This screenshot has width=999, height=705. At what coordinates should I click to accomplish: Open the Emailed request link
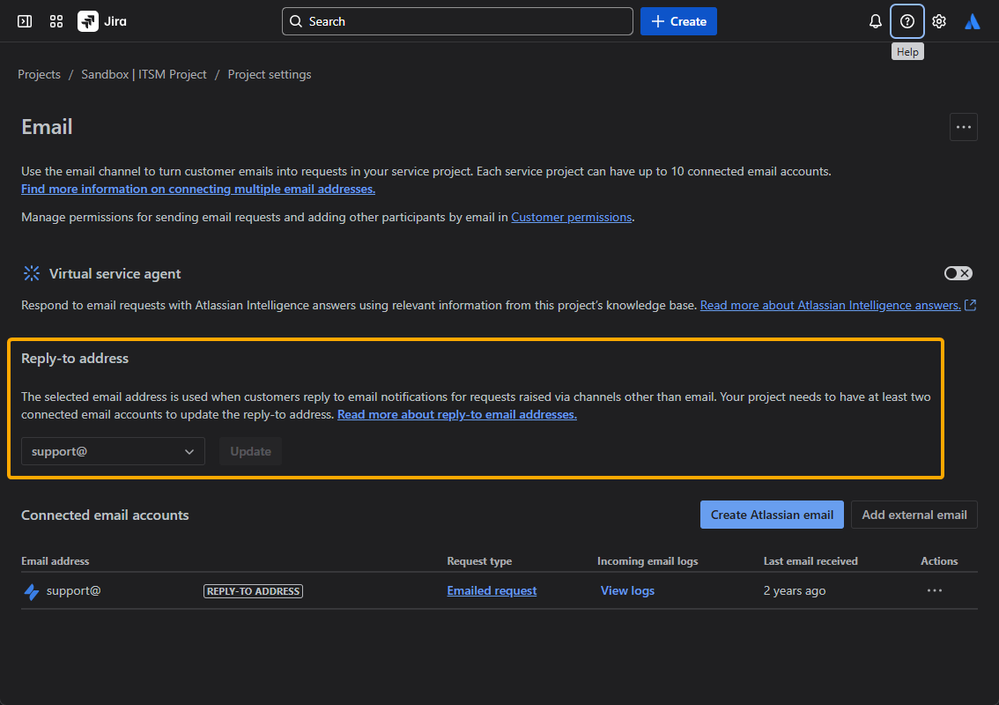pyautogui.click(x=492, y=590)
